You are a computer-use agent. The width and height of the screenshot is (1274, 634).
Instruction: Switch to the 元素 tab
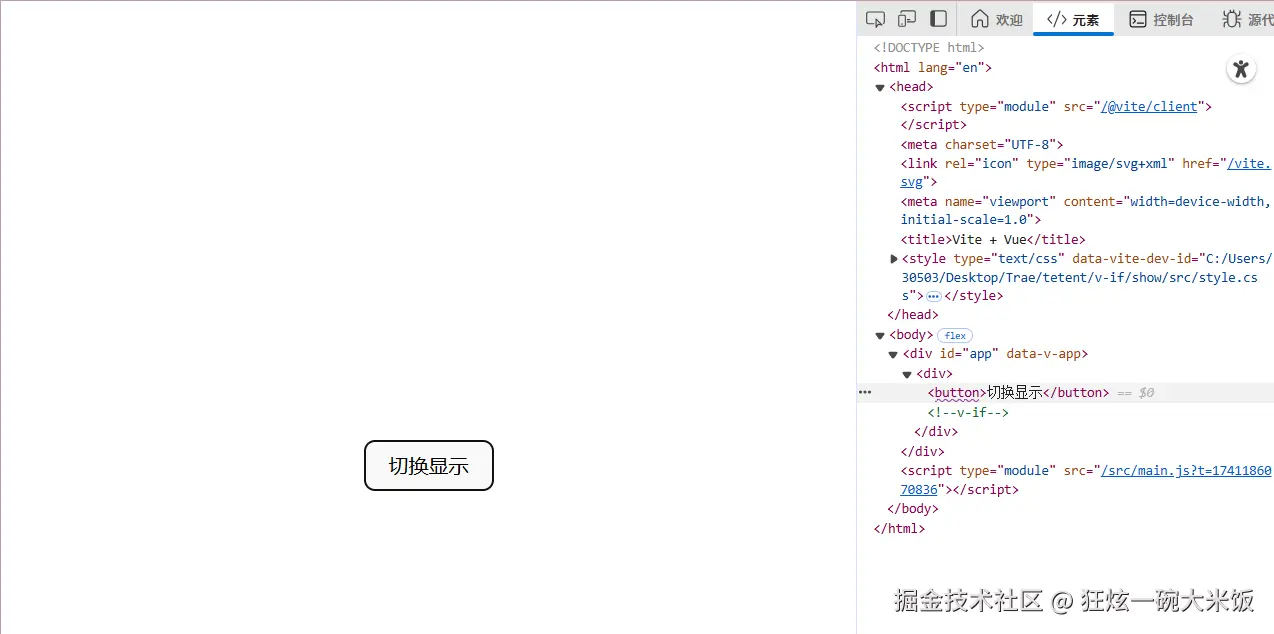(x=1073, y=19)
